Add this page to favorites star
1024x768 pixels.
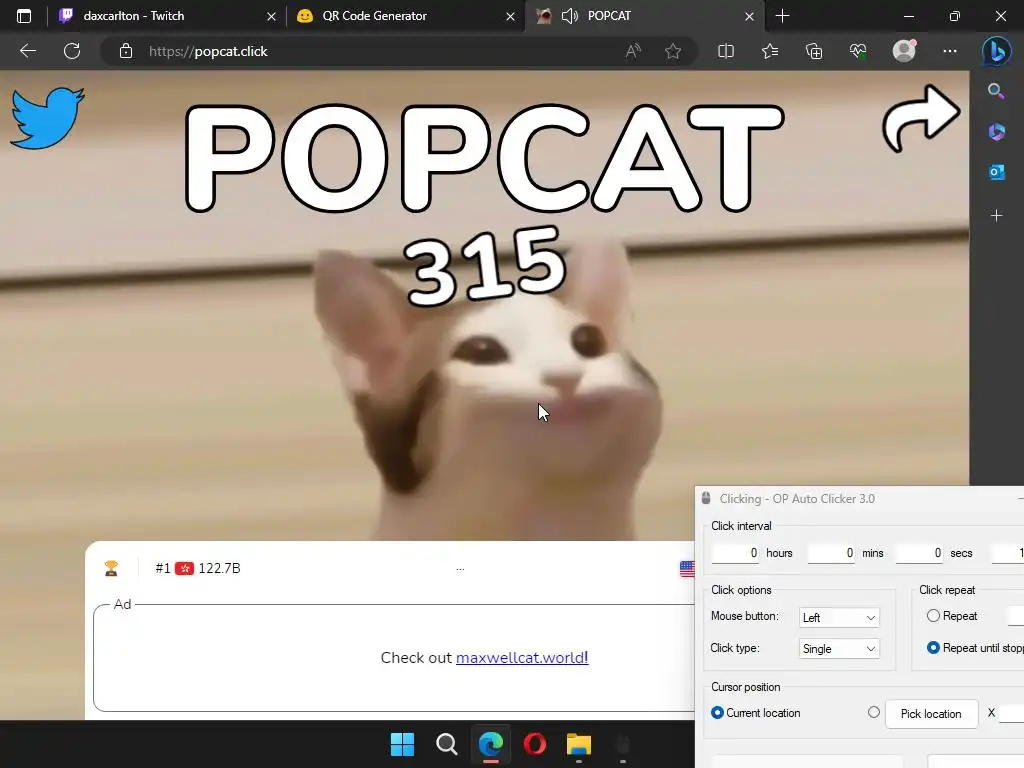click(673, 51)
